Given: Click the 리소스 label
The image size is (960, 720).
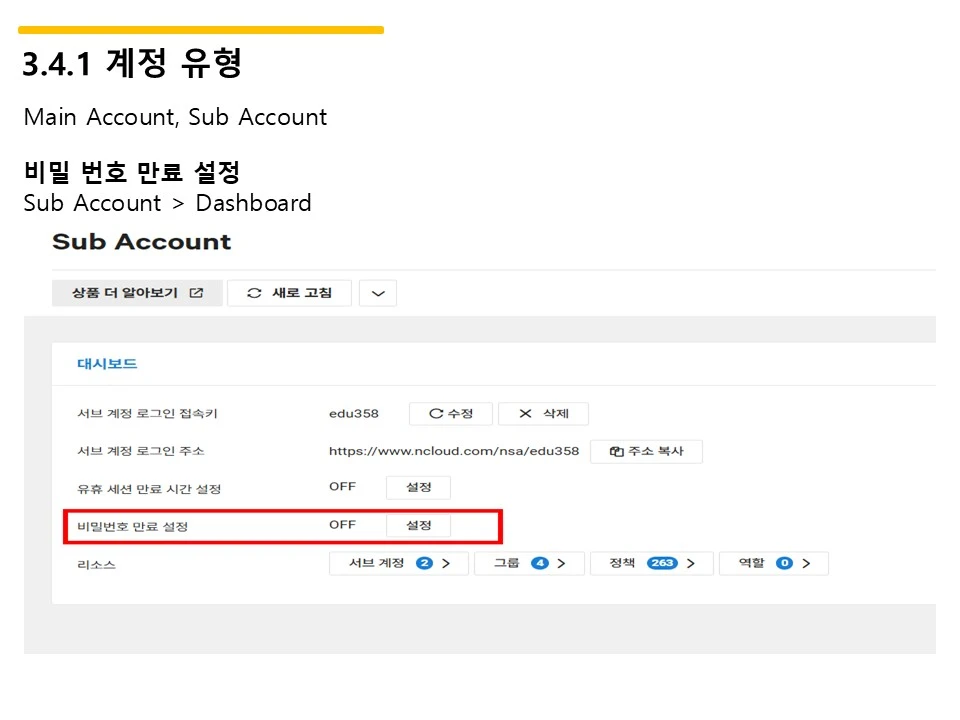Looking at the screenshot, I should coord(96,564).
